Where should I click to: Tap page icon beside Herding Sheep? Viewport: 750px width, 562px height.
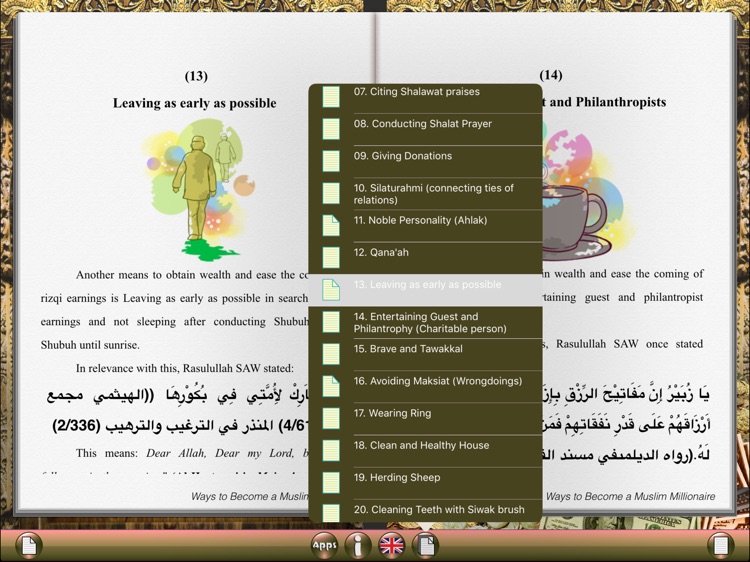pos(331,482)
